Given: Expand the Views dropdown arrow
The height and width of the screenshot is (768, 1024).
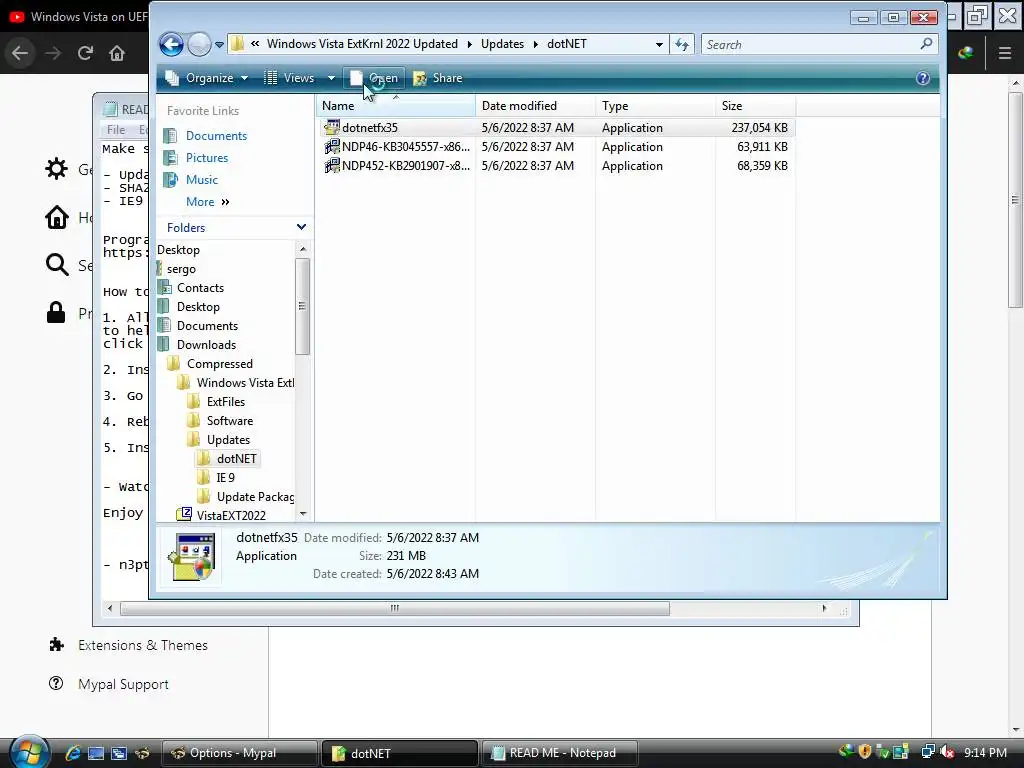Looking at the screenshot, I should [x=331, y=78].
